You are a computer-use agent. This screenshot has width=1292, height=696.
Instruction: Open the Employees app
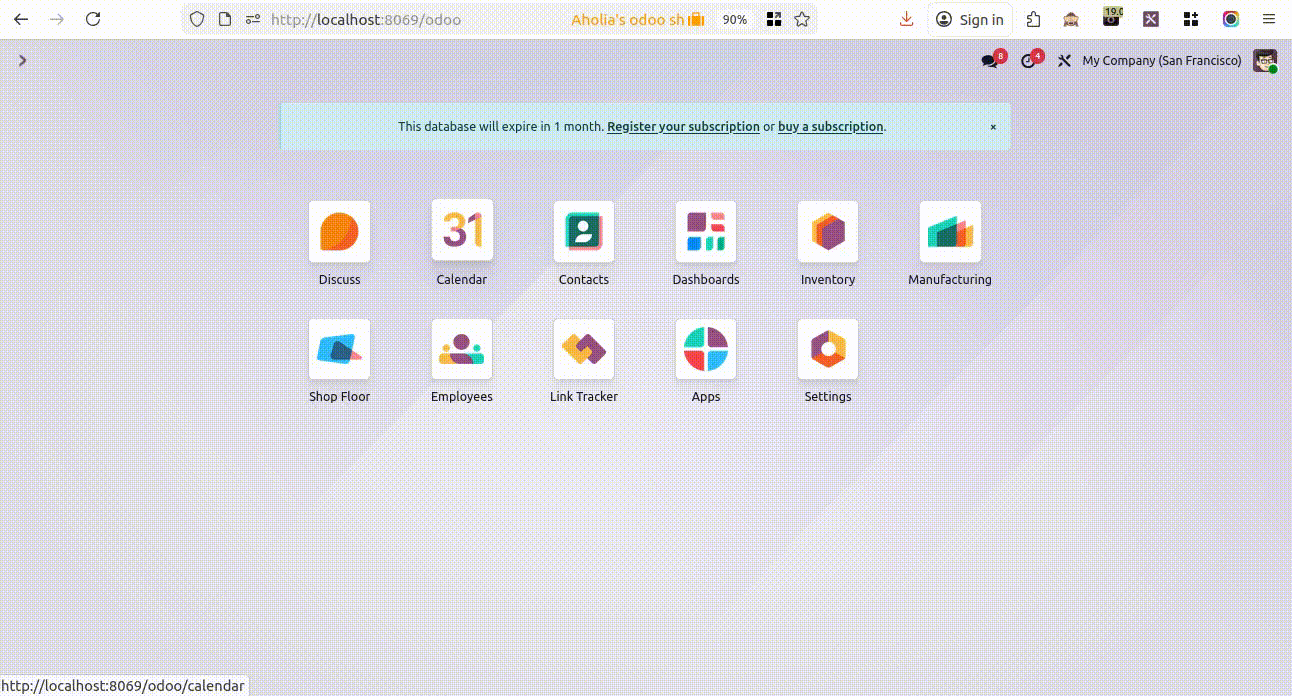tap(462, 350)
